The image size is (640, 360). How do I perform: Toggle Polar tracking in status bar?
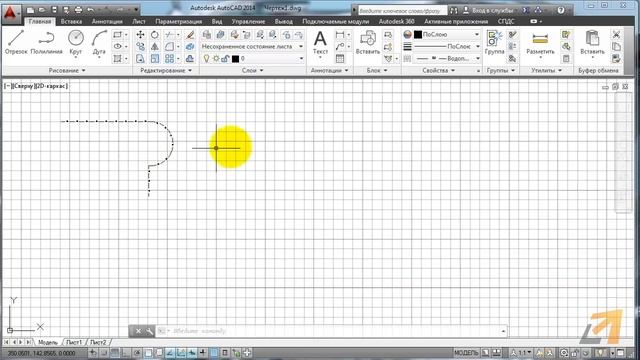[x=137, y=353]
